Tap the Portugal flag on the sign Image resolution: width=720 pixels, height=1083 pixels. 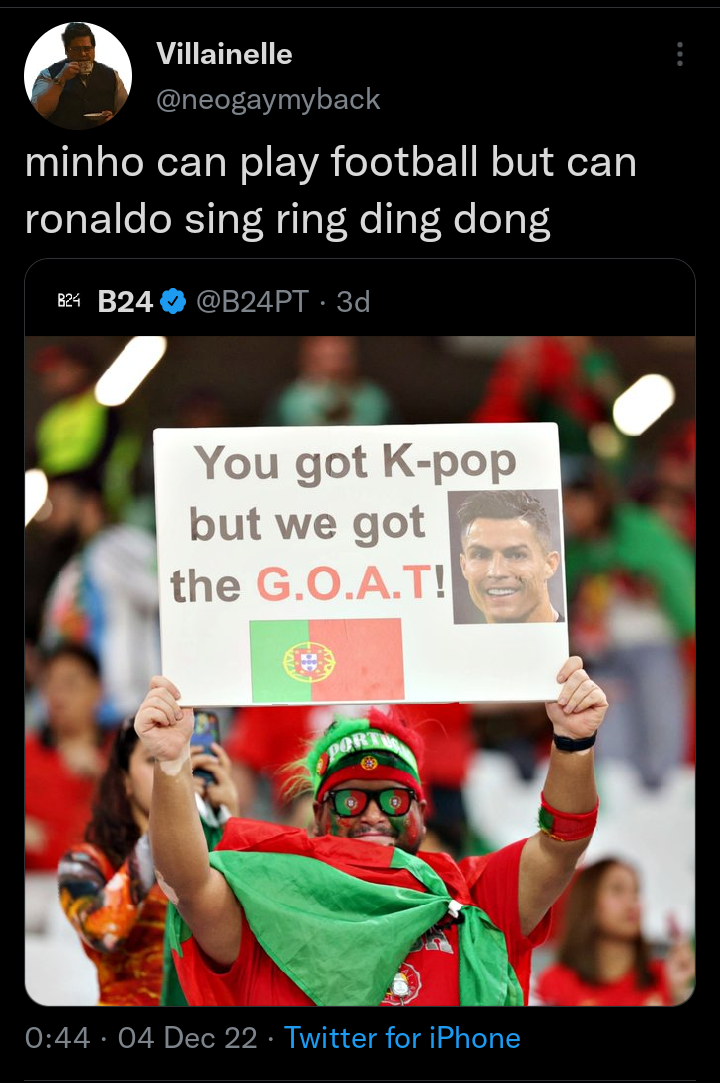pyautogui.click(x=326, y=660)
